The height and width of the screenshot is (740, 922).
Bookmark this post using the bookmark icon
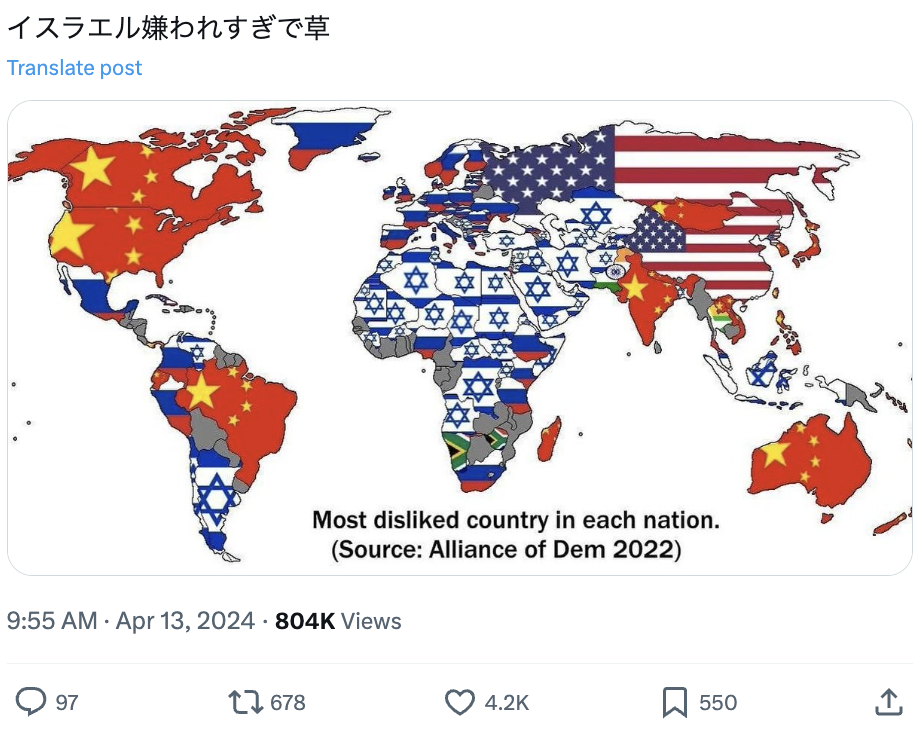click(x=674, y=702)
